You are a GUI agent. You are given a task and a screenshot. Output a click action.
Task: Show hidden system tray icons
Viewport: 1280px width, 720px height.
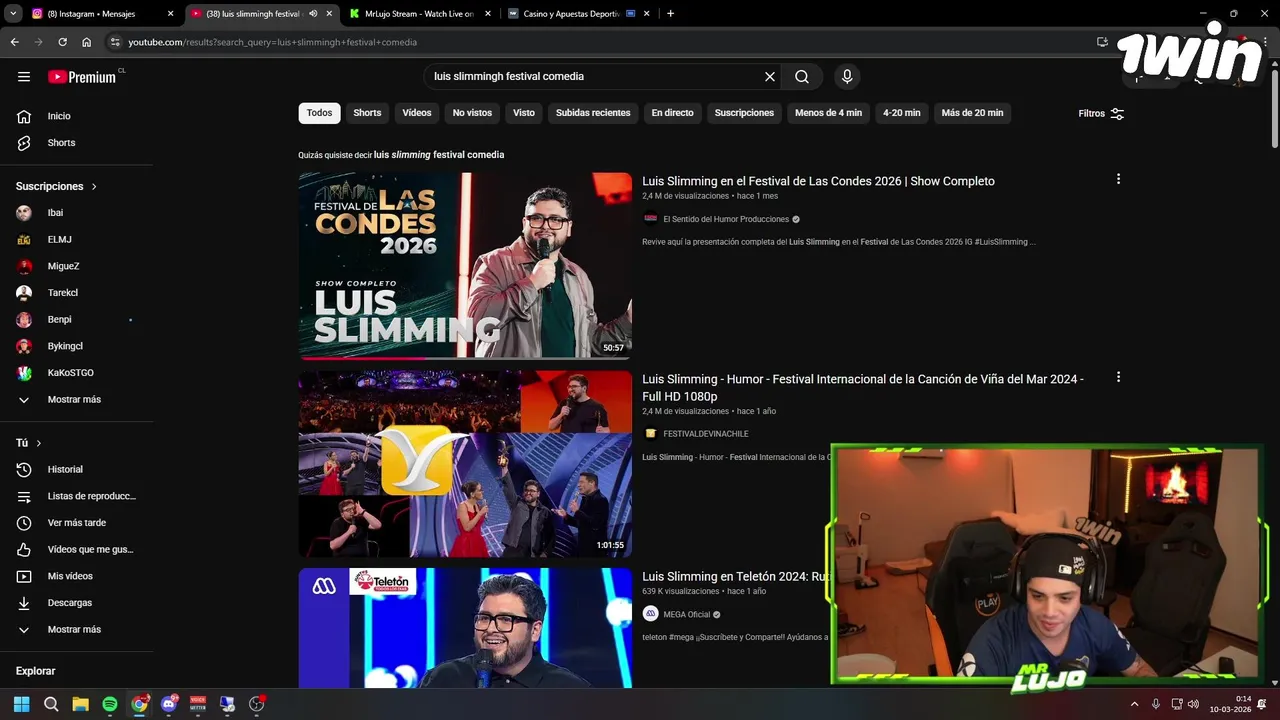coord(1134,704)
